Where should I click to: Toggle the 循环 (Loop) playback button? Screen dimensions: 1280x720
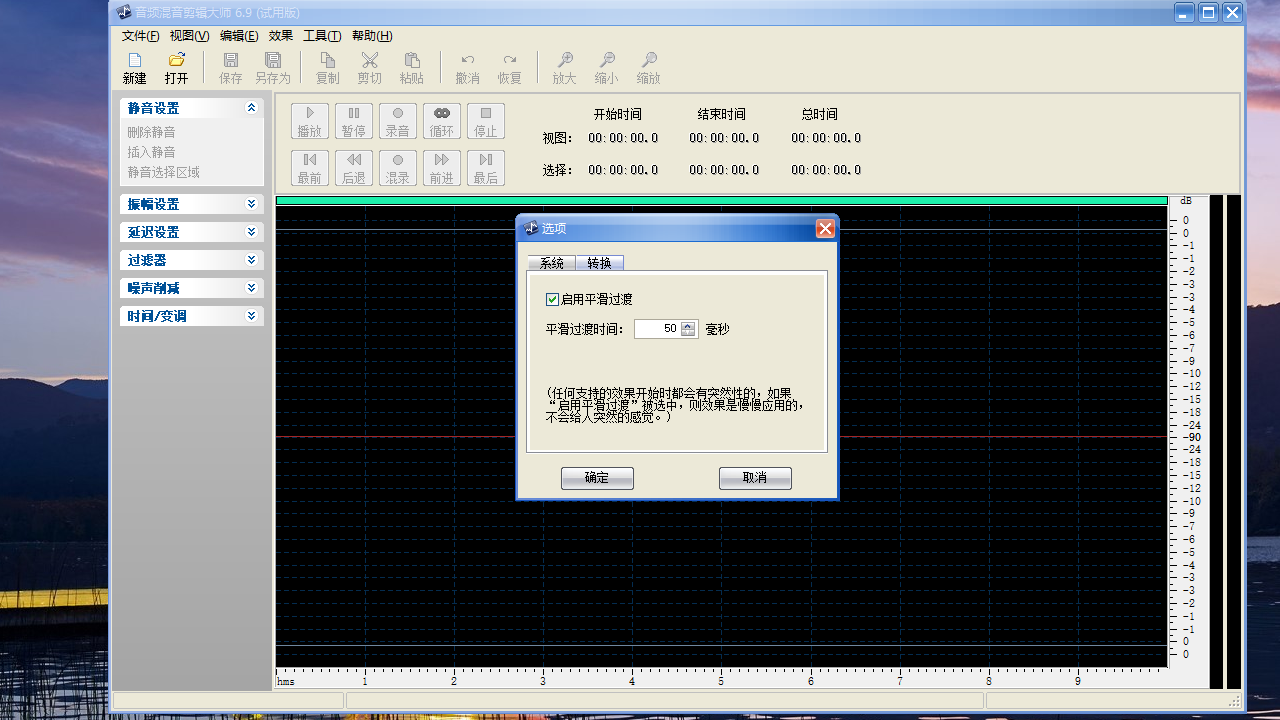tap(441, 121)
